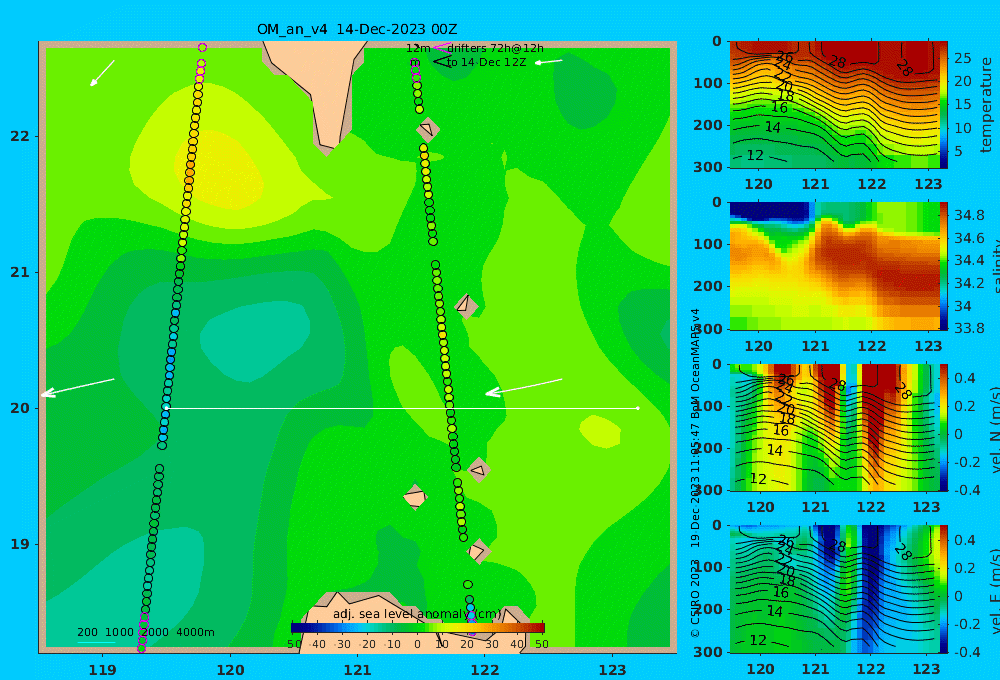Image resolution: width=1000 pixels, height=680 pixels.
Task: Click the "vel. E (m/s)" colorbar label
Action: 995,589
